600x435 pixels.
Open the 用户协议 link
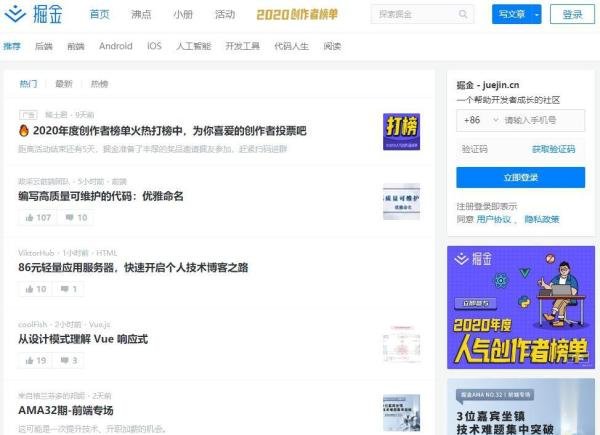(494, 219)
